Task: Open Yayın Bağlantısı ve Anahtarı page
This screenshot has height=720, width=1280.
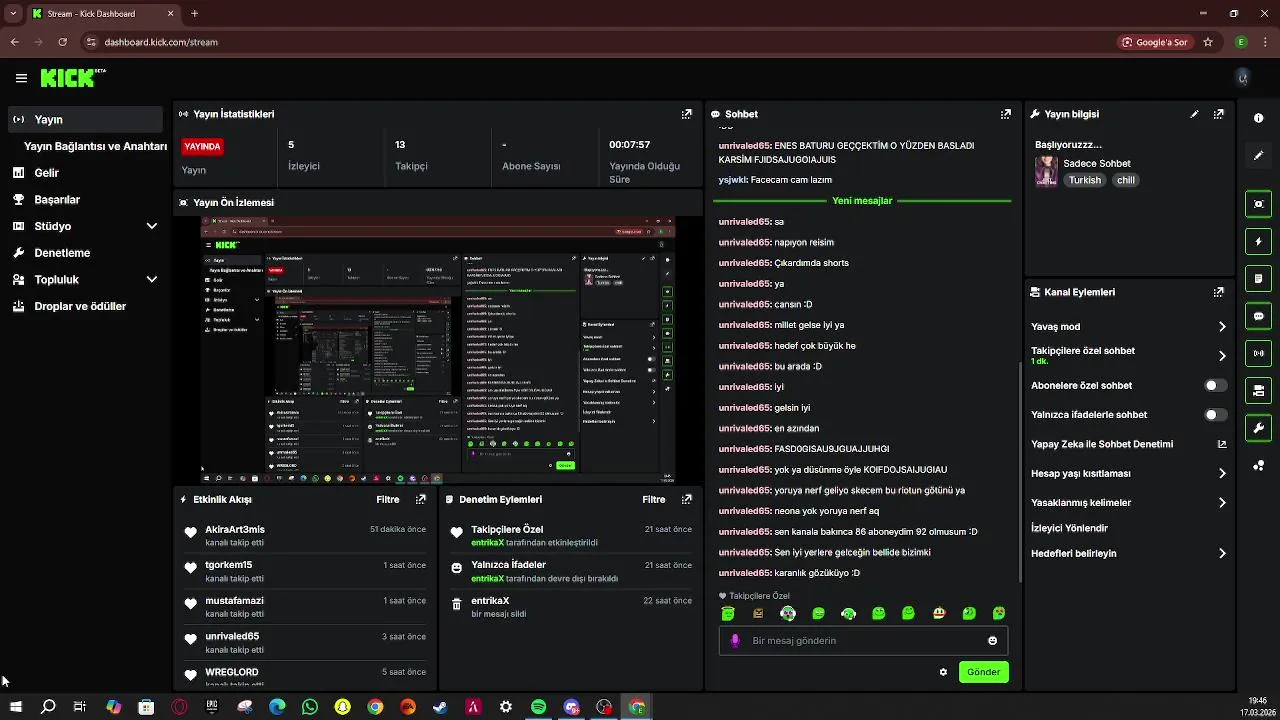Action: pos(95,146)
